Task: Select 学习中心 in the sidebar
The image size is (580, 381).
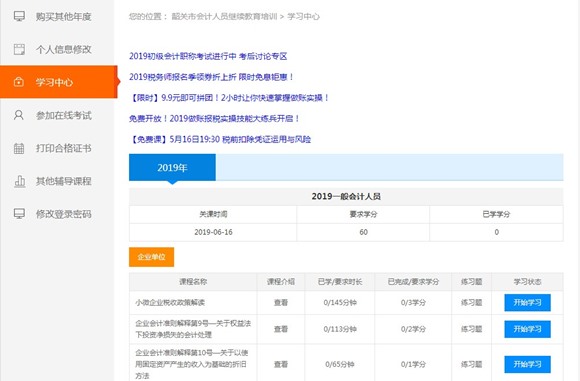Action: (x=58, y=82)
